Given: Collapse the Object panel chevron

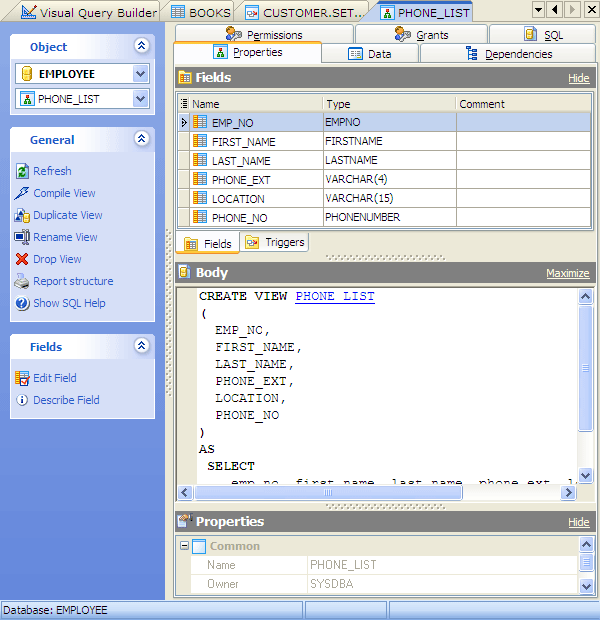Looking at the screenshot, I should pos(141,46).
